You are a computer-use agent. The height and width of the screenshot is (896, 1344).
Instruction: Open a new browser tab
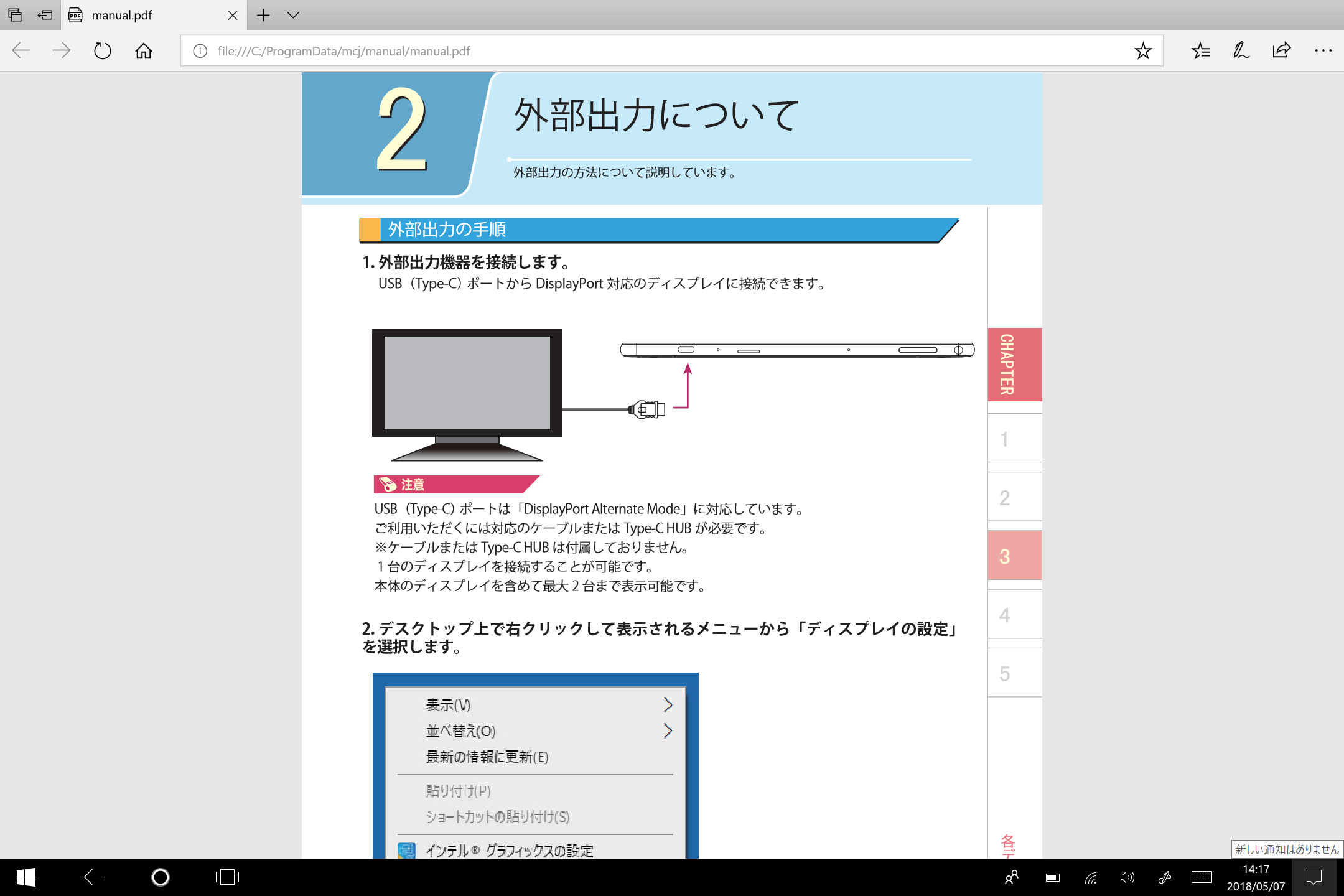[x=263, y=15]
